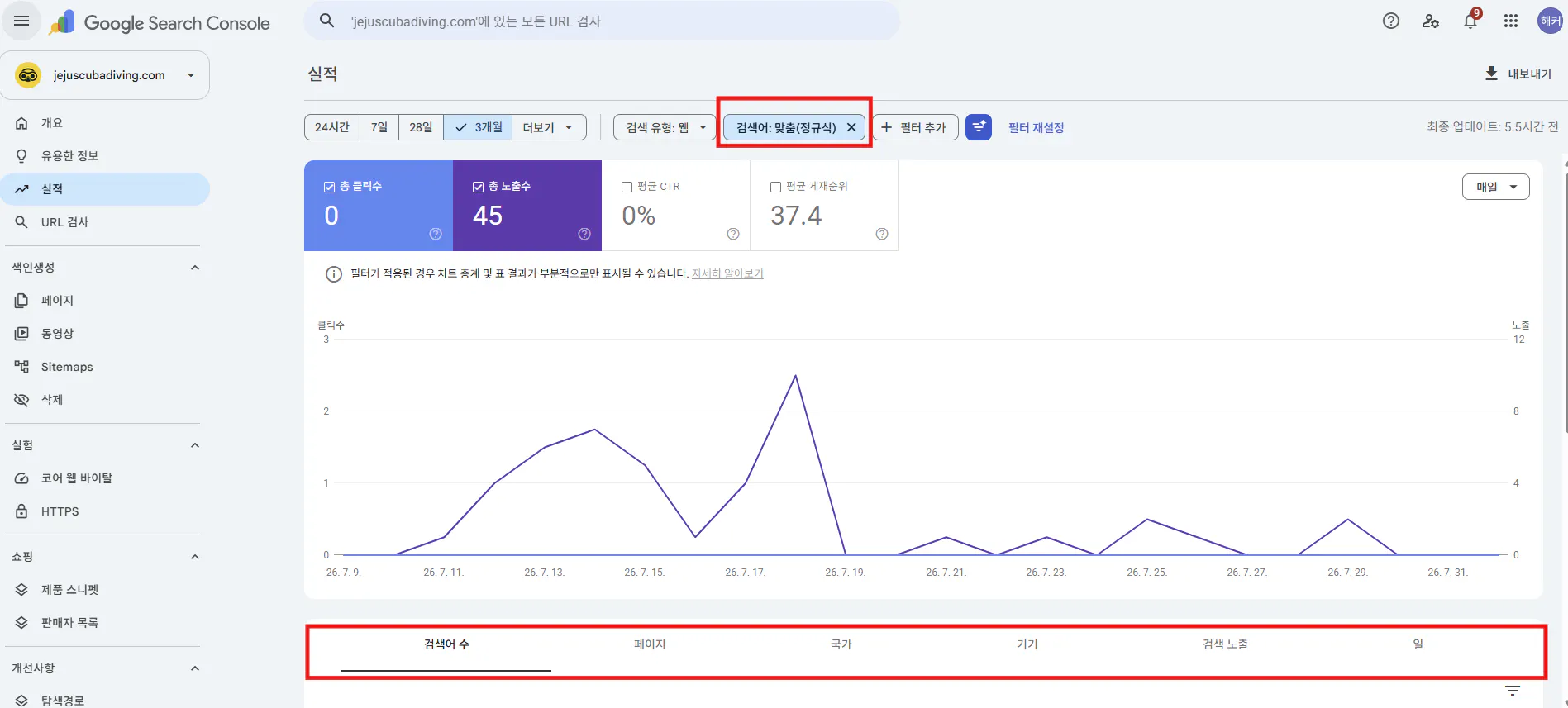Open the Help question mark icon
The image size is (1568, 708).
pyautogui.click(x=1391, y=21)
